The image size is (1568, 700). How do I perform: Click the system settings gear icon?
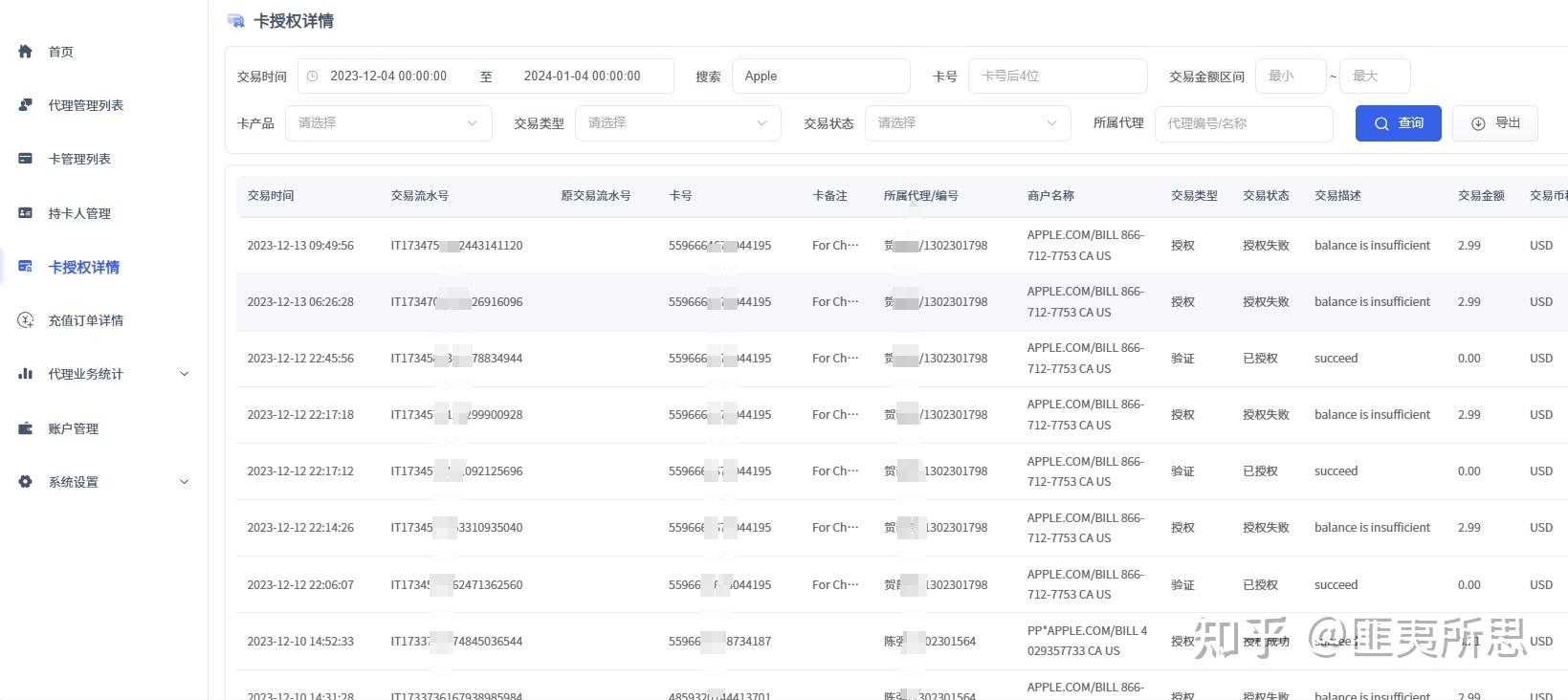coord(26,482)
